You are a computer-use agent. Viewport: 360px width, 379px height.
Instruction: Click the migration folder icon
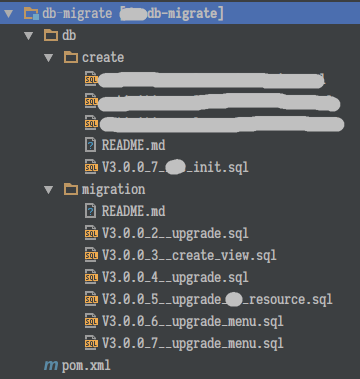[x=71, y=189]
